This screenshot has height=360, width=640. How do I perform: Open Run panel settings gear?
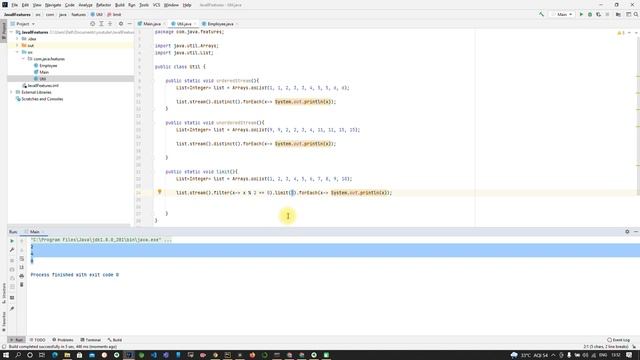pos(627,231)
